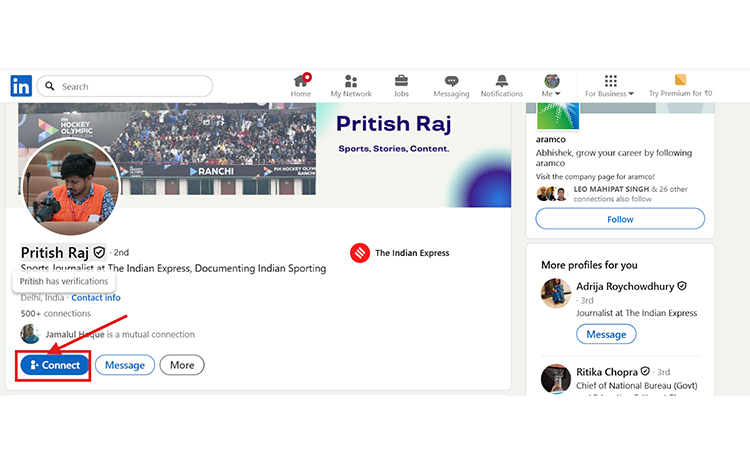
Task: Open the Home feed icon
Action: click(x=301, y=80)
